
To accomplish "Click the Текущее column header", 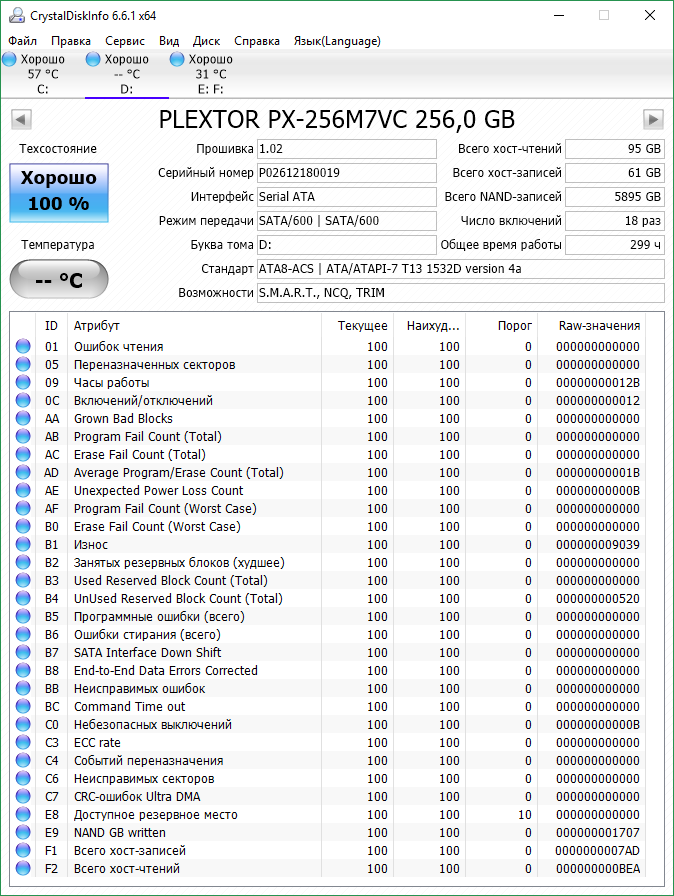I will point(357,325).
